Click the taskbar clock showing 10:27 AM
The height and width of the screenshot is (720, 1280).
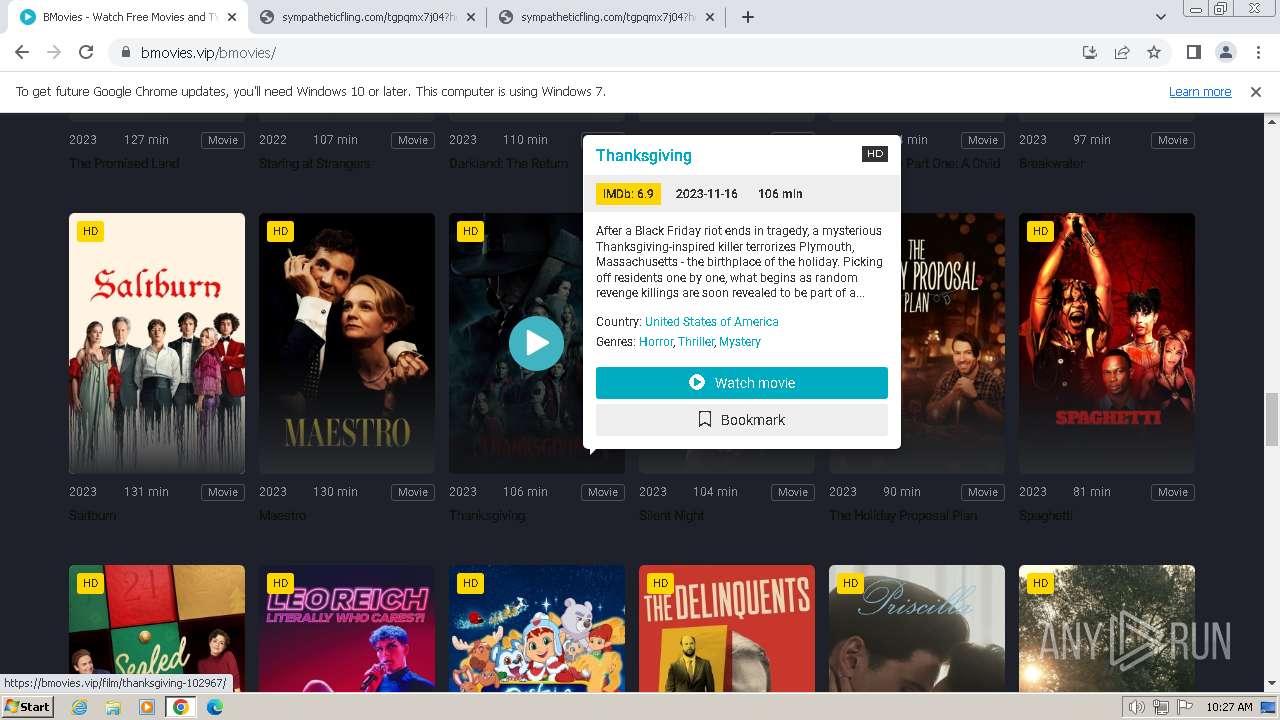[1229, 707]
